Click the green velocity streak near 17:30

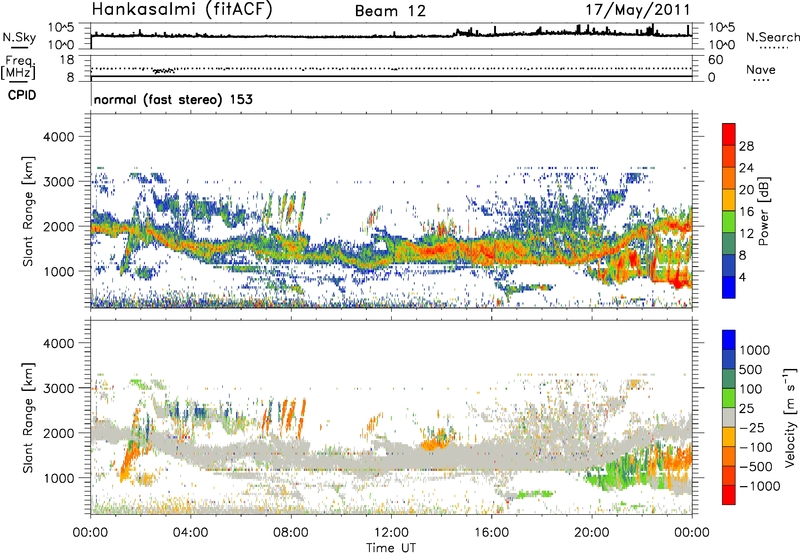(533, 494)
